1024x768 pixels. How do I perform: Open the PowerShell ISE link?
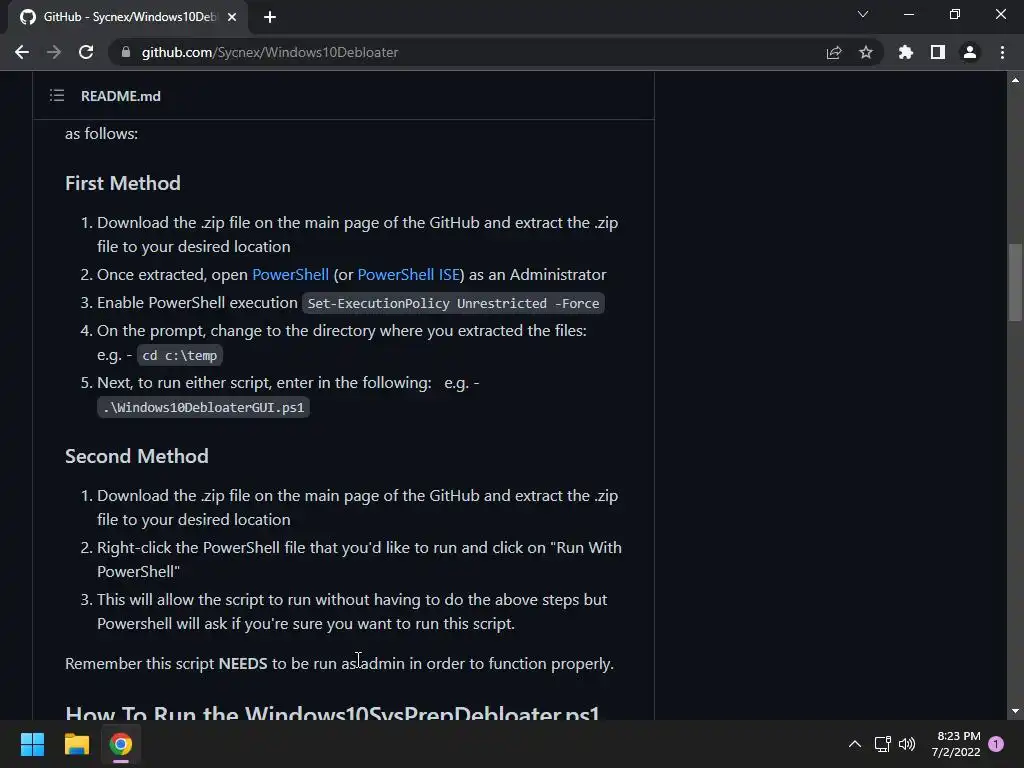pos(409,275)
